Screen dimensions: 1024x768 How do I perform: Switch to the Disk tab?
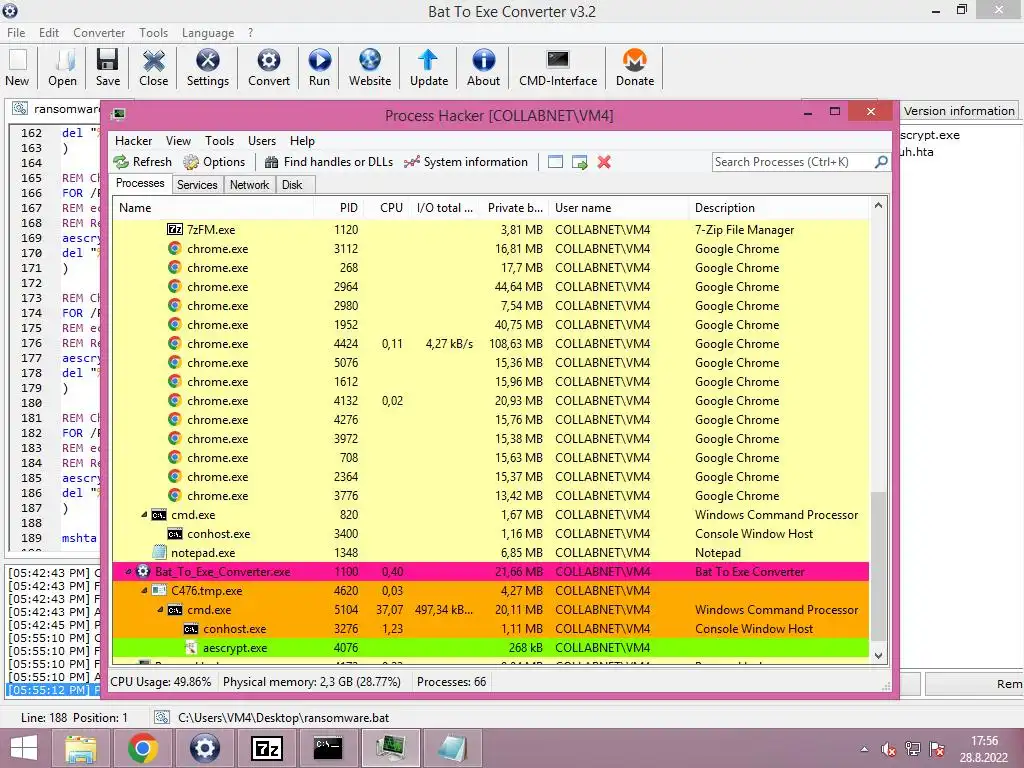click(292, 185)
